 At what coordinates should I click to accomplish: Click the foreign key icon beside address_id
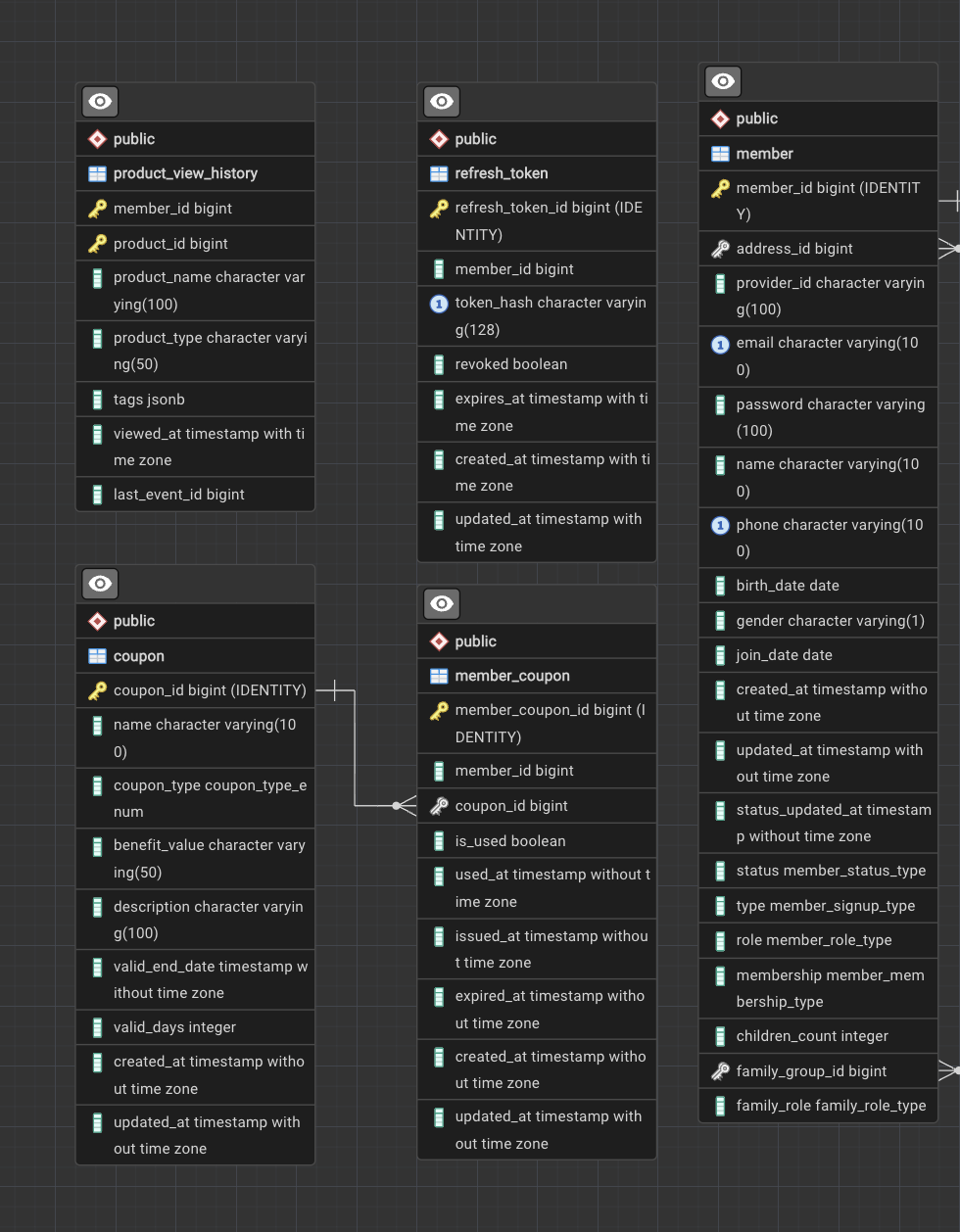click(720, 249)
